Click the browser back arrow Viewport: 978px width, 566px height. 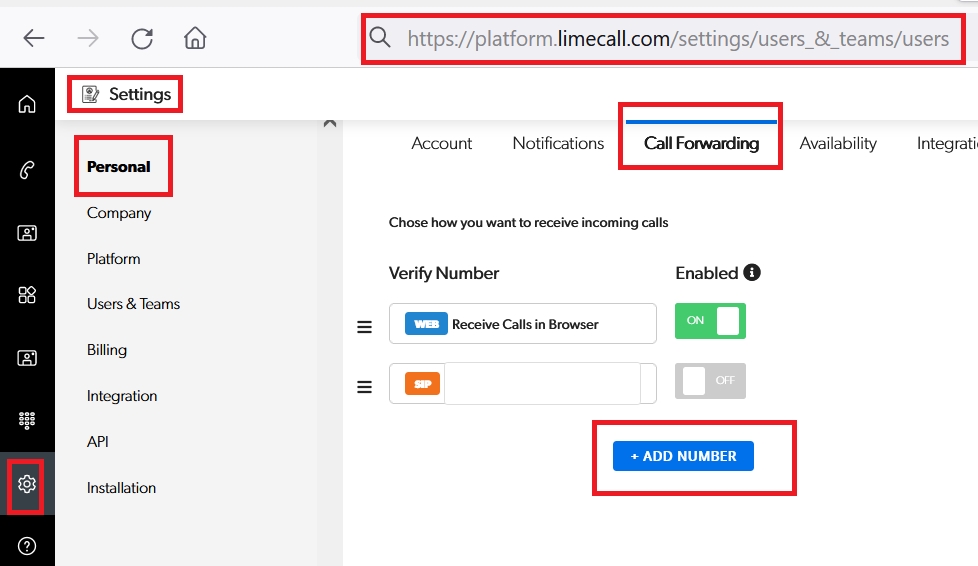pos(34,38)
